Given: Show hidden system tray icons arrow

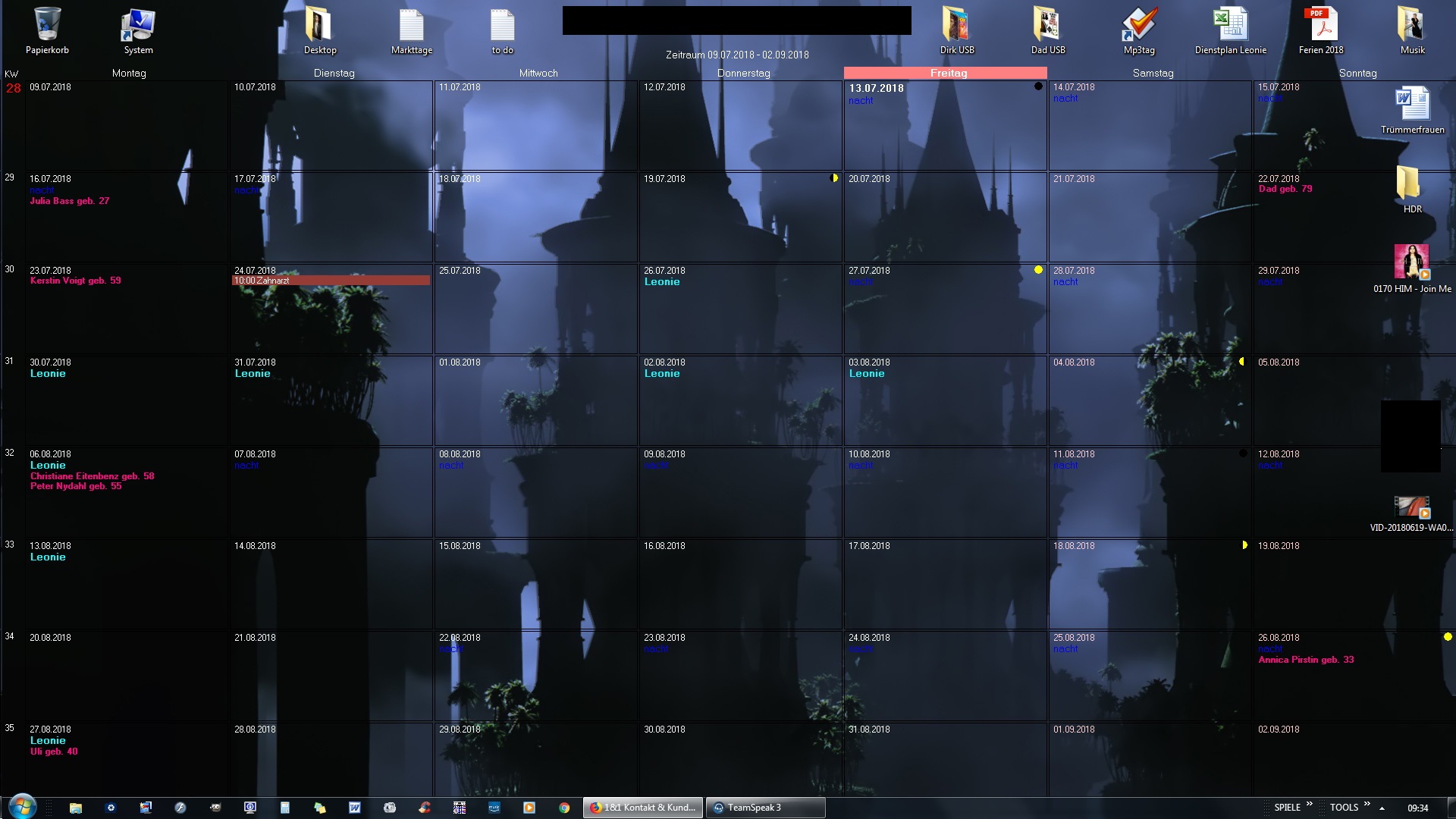Looking at the screenshot, I should point(1382,808).
